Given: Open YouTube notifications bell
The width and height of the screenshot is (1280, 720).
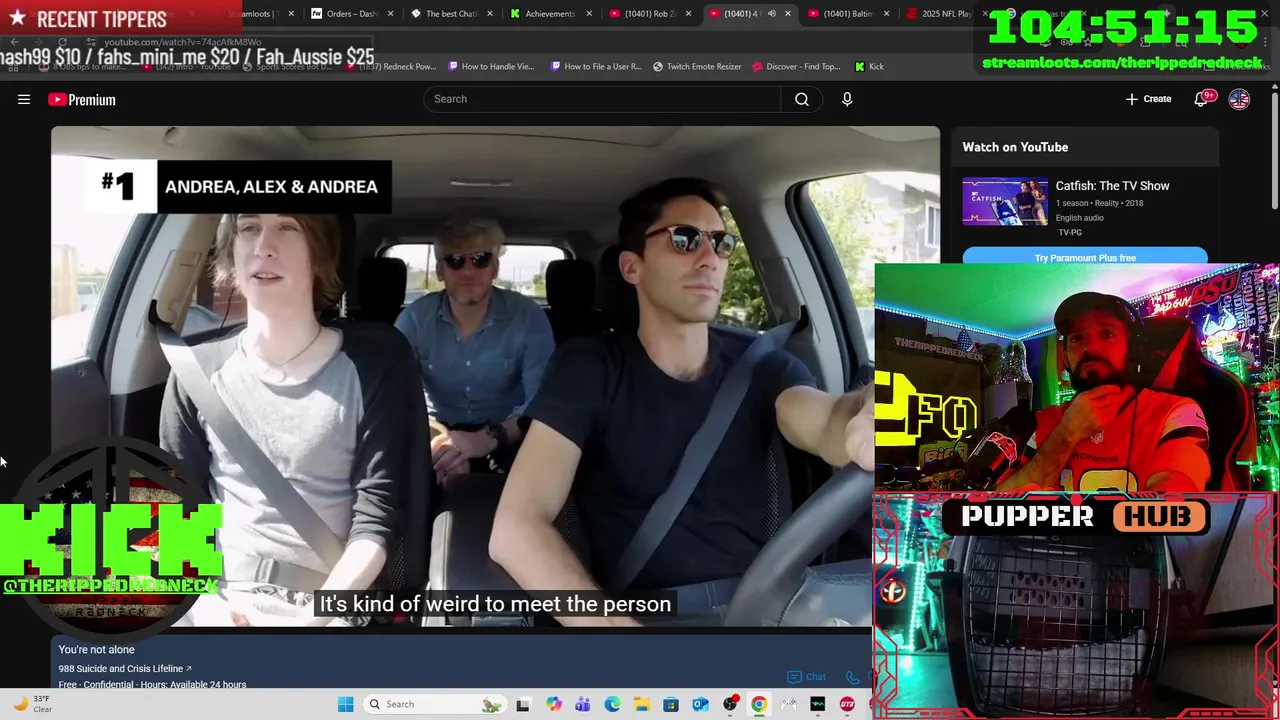Looking at the screenshot, I should 1203,99.
